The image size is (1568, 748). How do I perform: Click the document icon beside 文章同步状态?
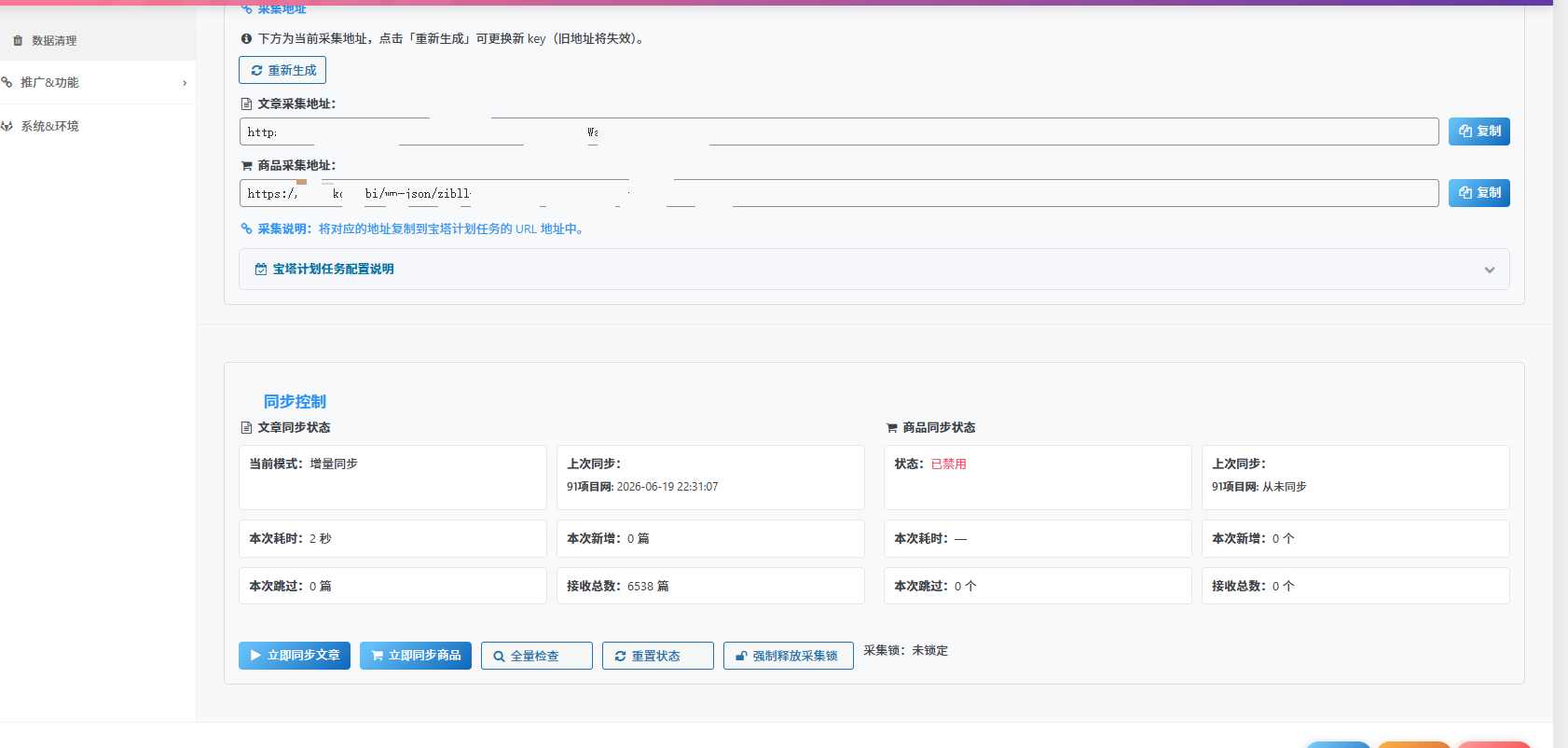pos(246,427)
